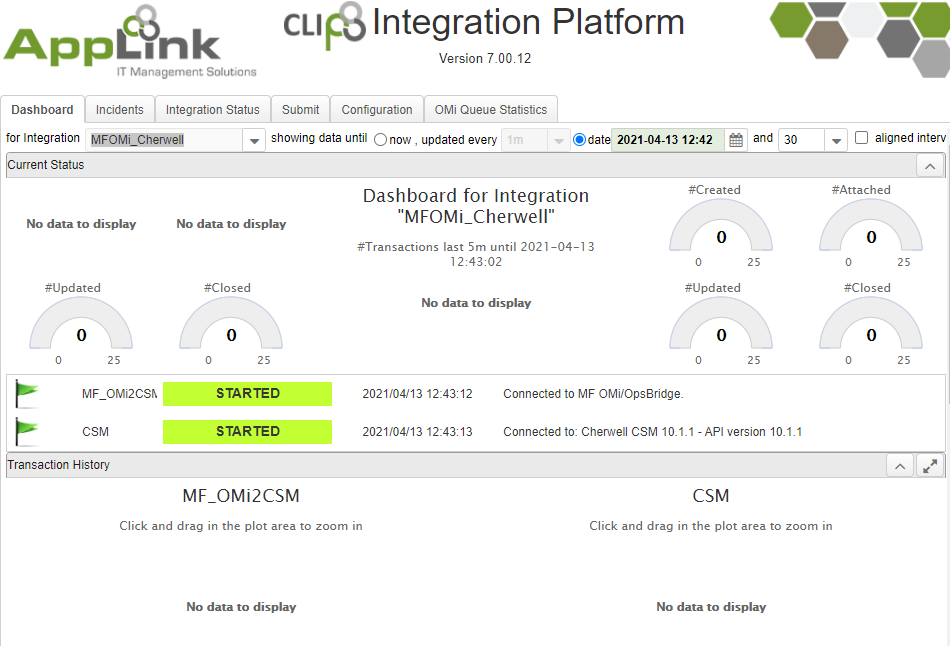The height and width of the screenshot is (646, 950).
Task: Open the Incidents tab
Action: click(x=120, y=110)
